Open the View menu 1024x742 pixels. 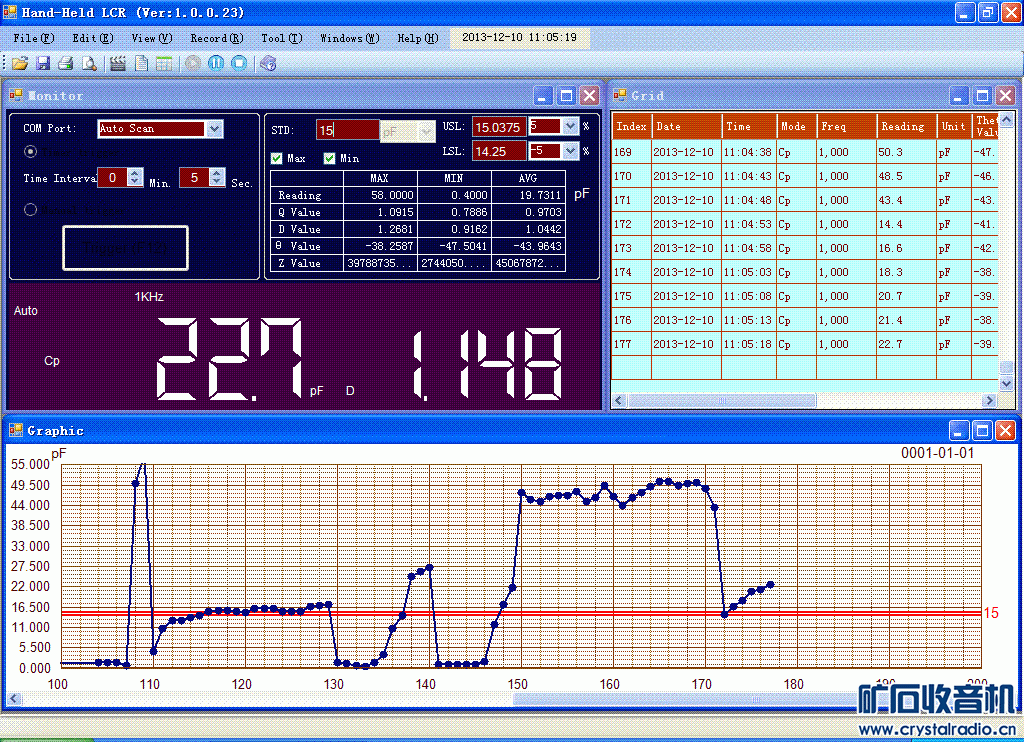click(152, 38)
